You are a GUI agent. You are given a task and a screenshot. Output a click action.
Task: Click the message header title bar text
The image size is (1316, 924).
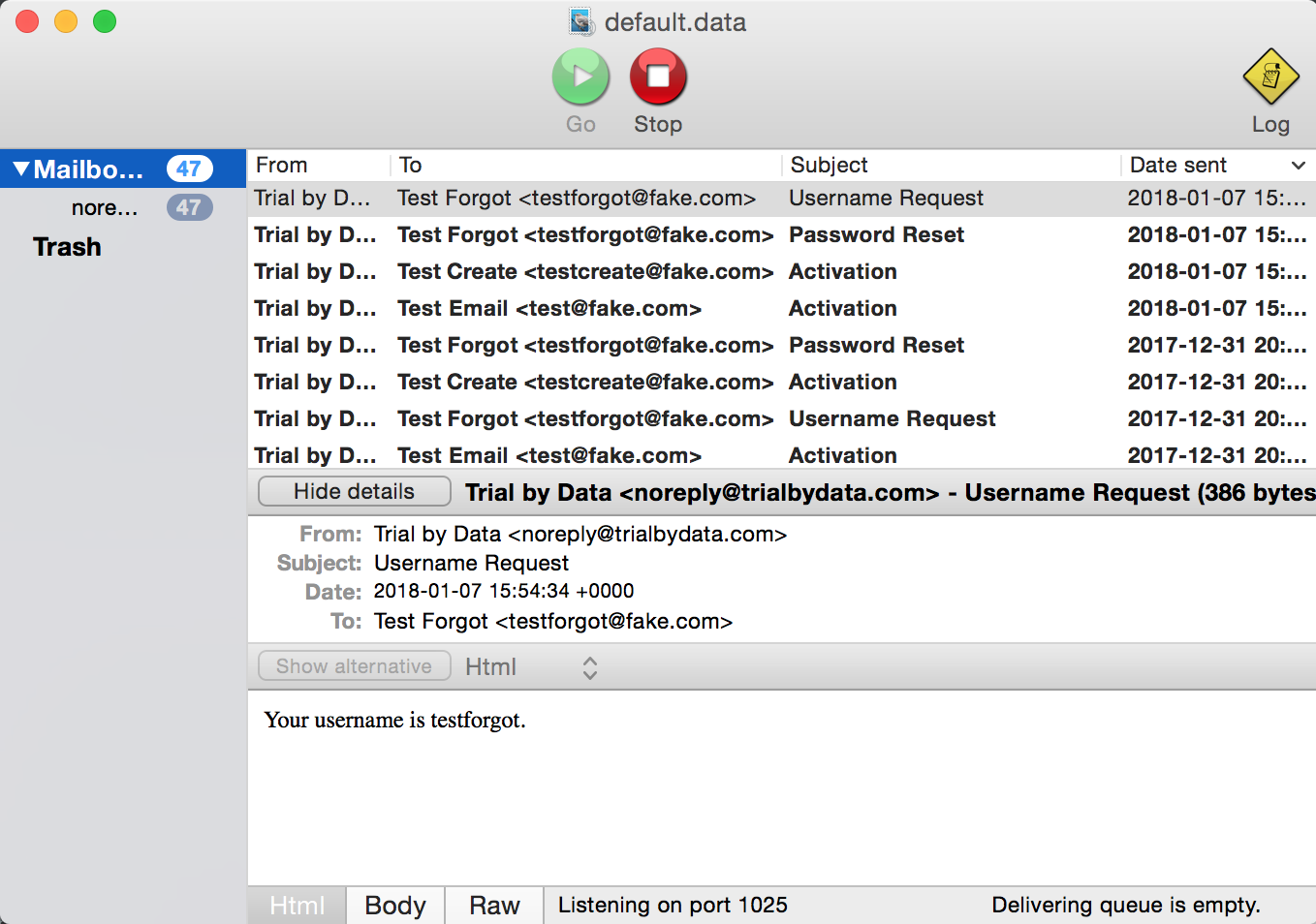coord(890,493)
